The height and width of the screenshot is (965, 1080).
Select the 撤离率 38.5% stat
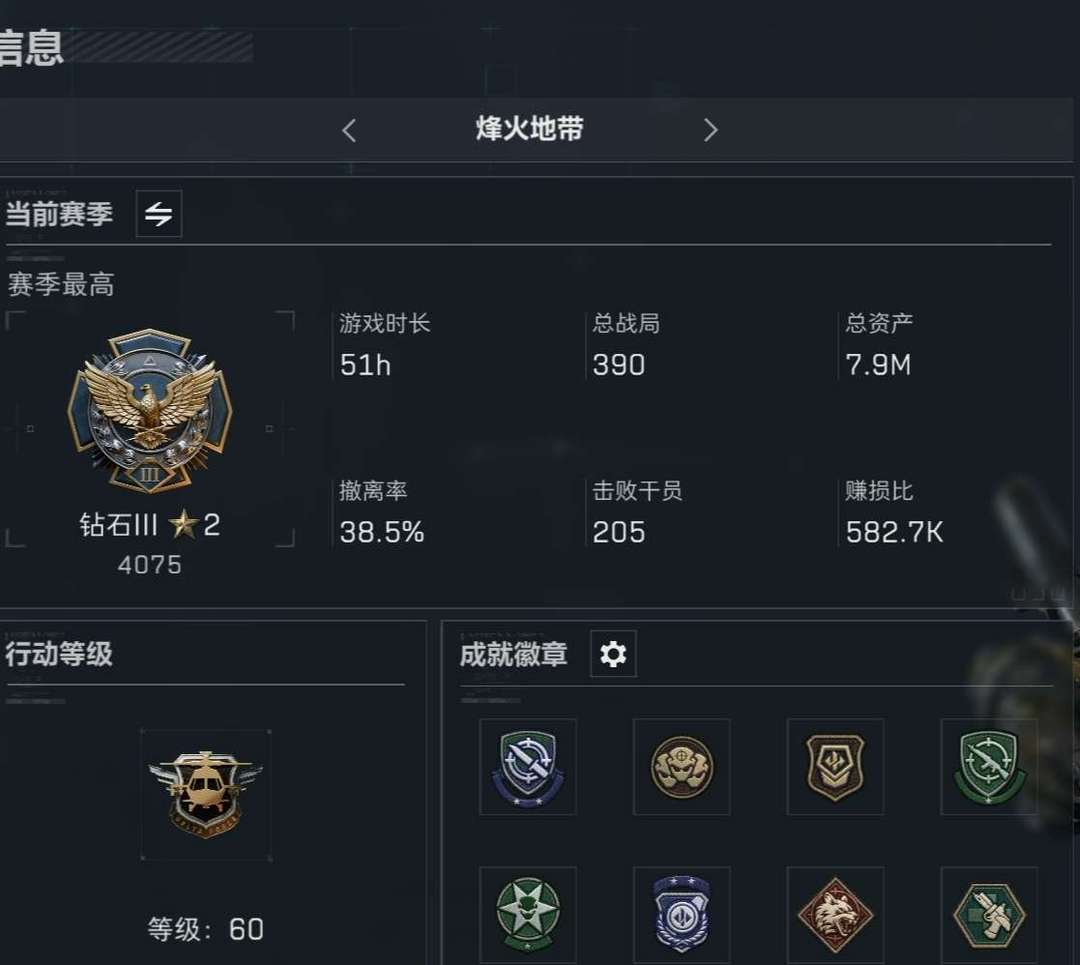[382, 512]
